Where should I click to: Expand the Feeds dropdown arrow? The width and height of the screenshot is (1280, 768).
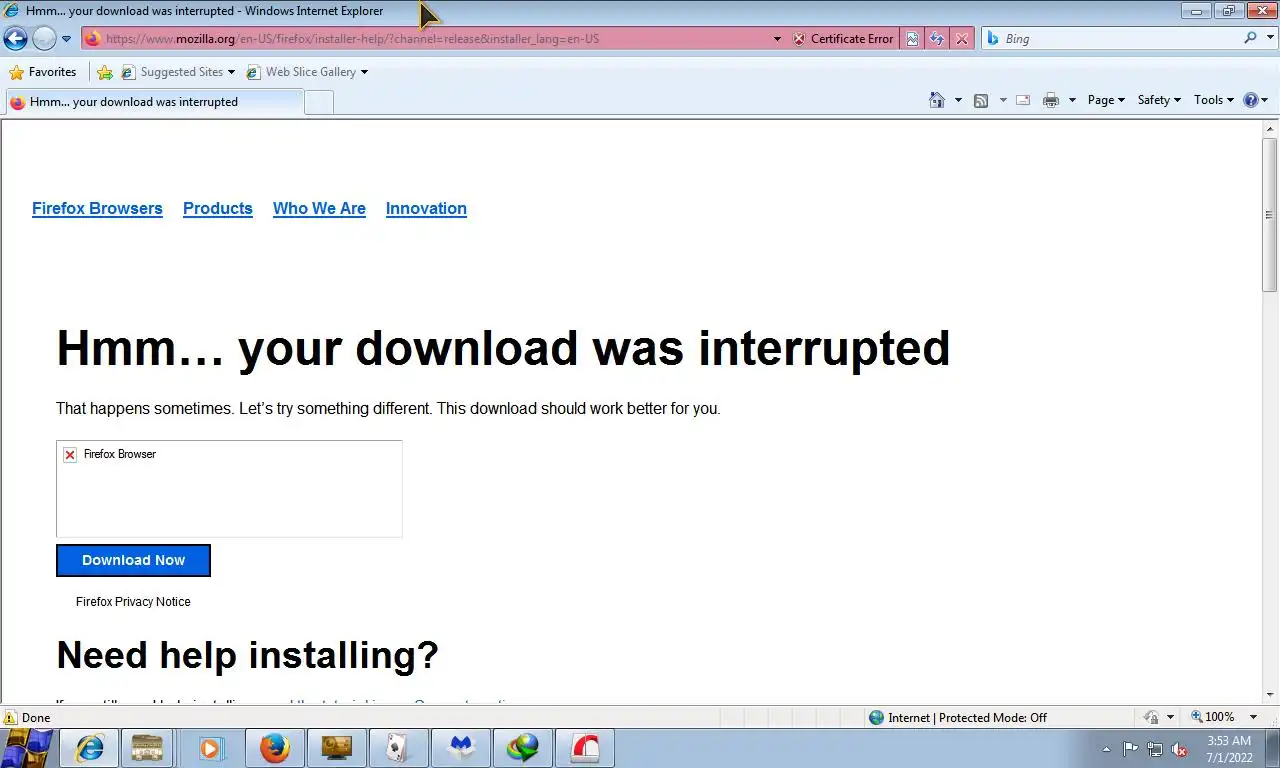point(1003,100)
